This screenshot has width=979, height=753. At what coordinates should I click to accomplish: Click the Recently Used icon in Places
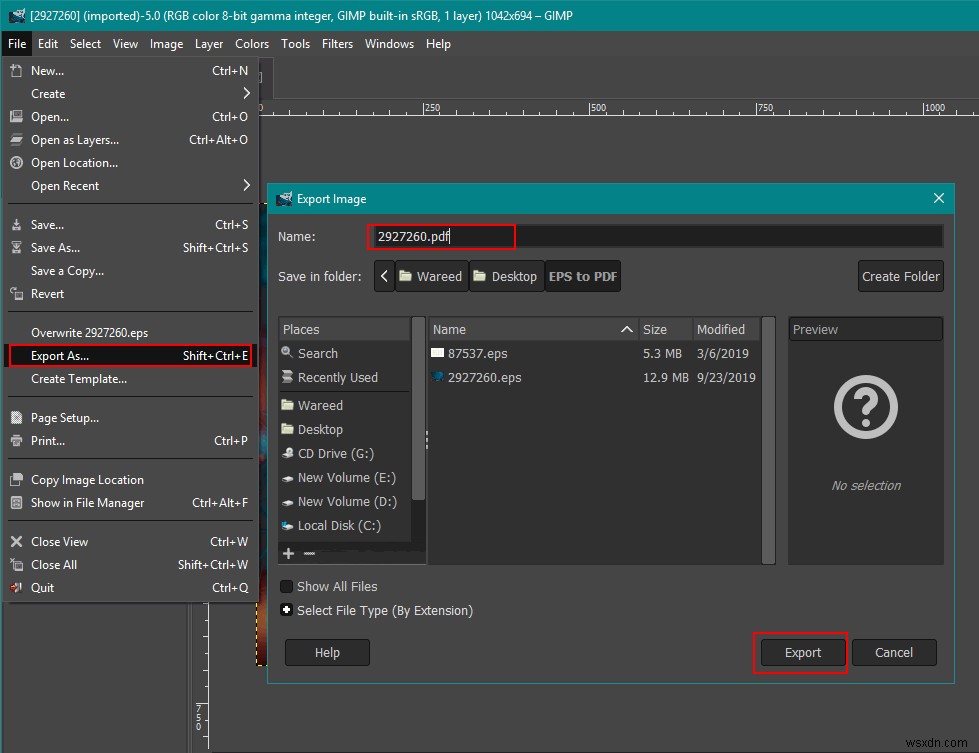[x=288, y=378]
